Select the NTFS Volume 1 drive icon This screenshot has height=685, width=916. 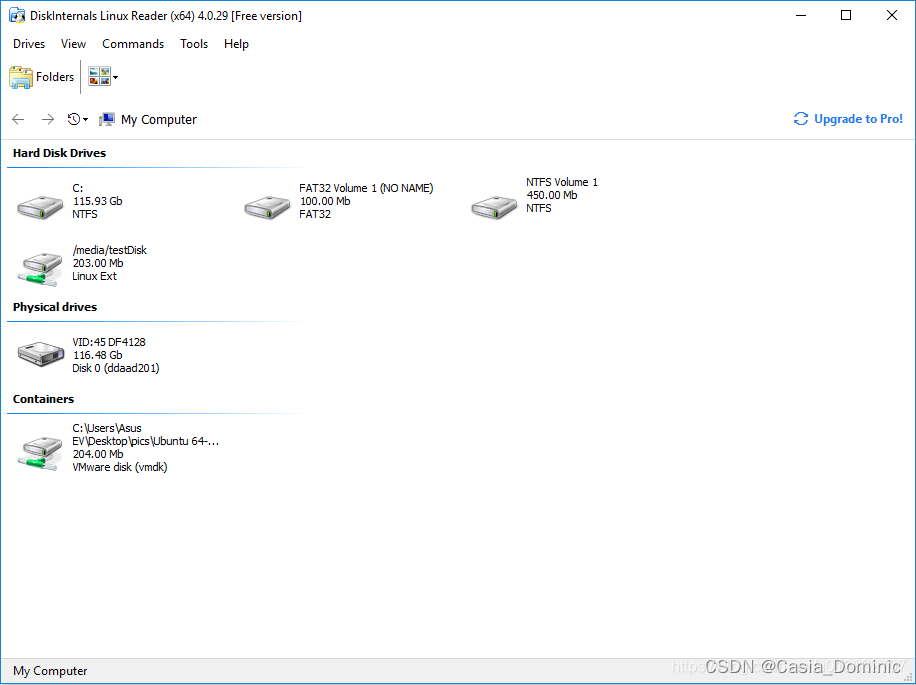coord(494,207)
